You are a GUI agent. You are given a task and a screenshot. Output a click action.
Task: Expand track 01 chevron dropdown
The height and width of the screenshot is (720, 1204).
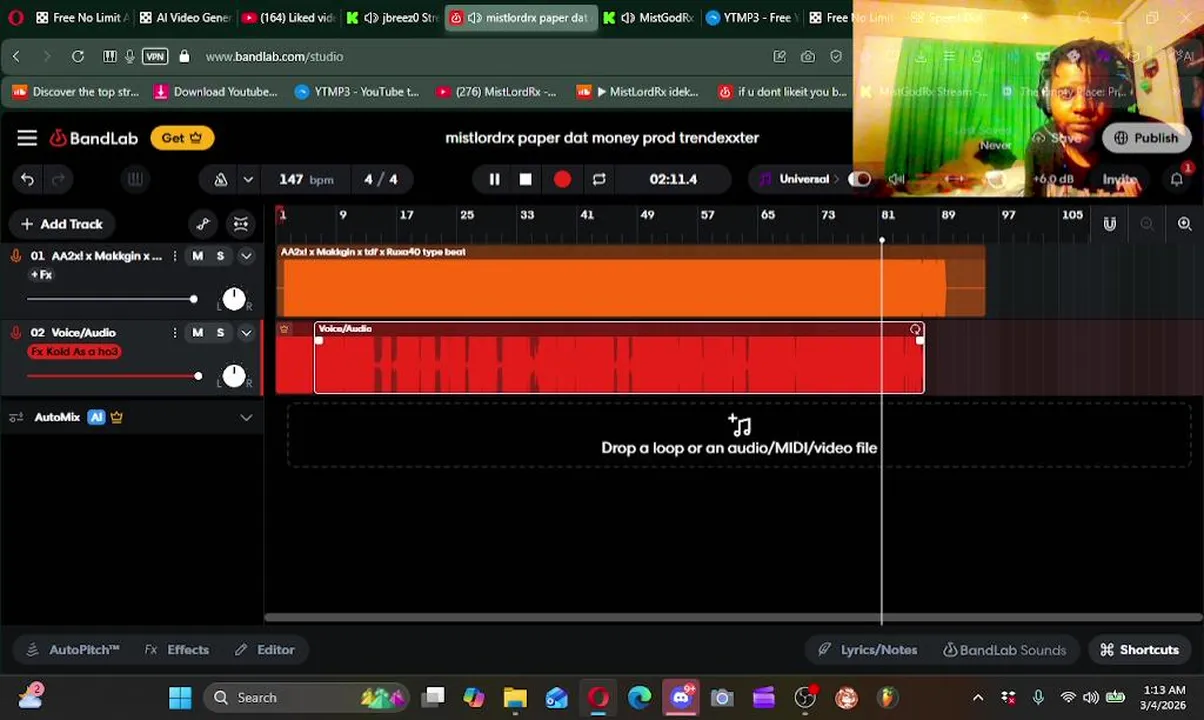click(246, 256)
